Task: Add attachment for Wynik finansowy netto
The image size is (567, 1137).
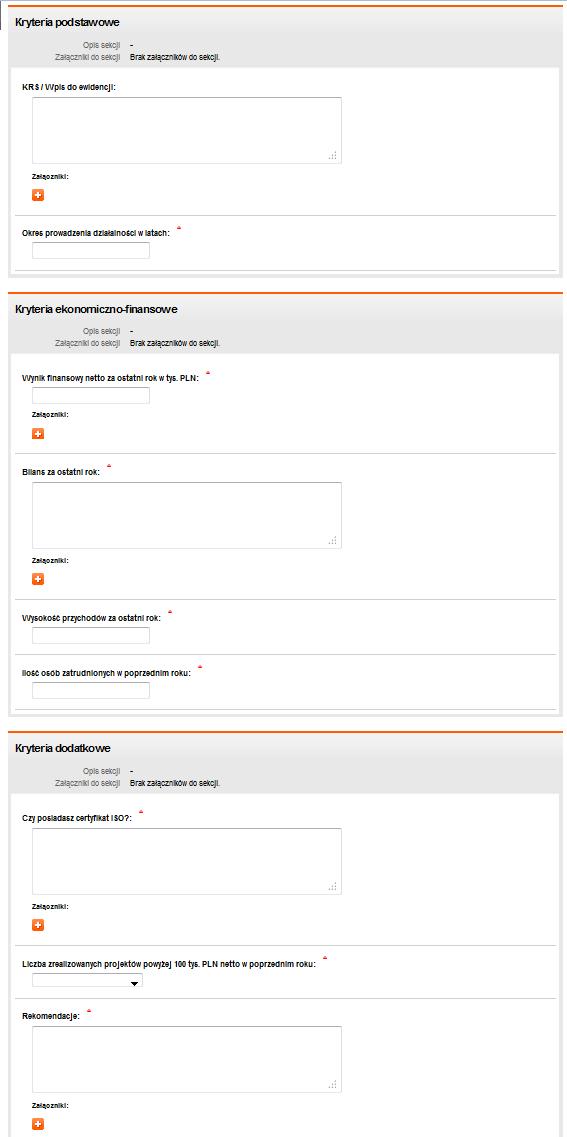Action: coord(38,434)
